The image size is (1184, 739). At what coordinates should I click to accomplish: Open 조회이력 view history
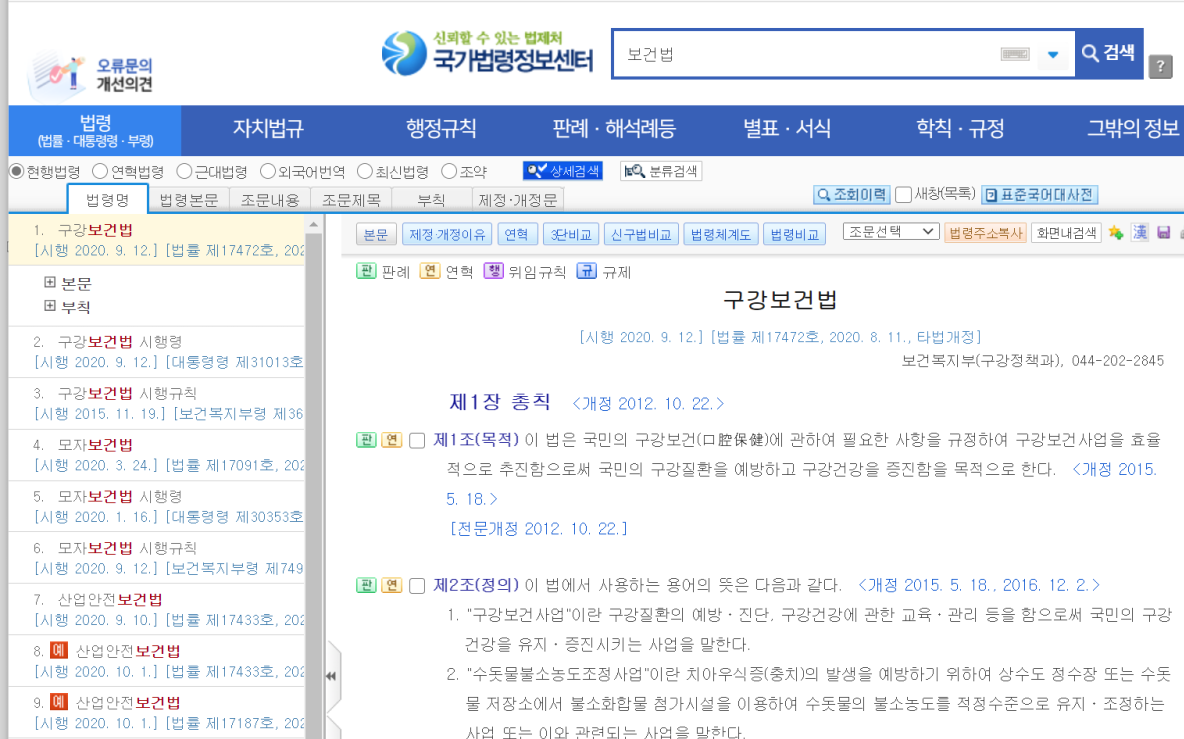point(852,195)
